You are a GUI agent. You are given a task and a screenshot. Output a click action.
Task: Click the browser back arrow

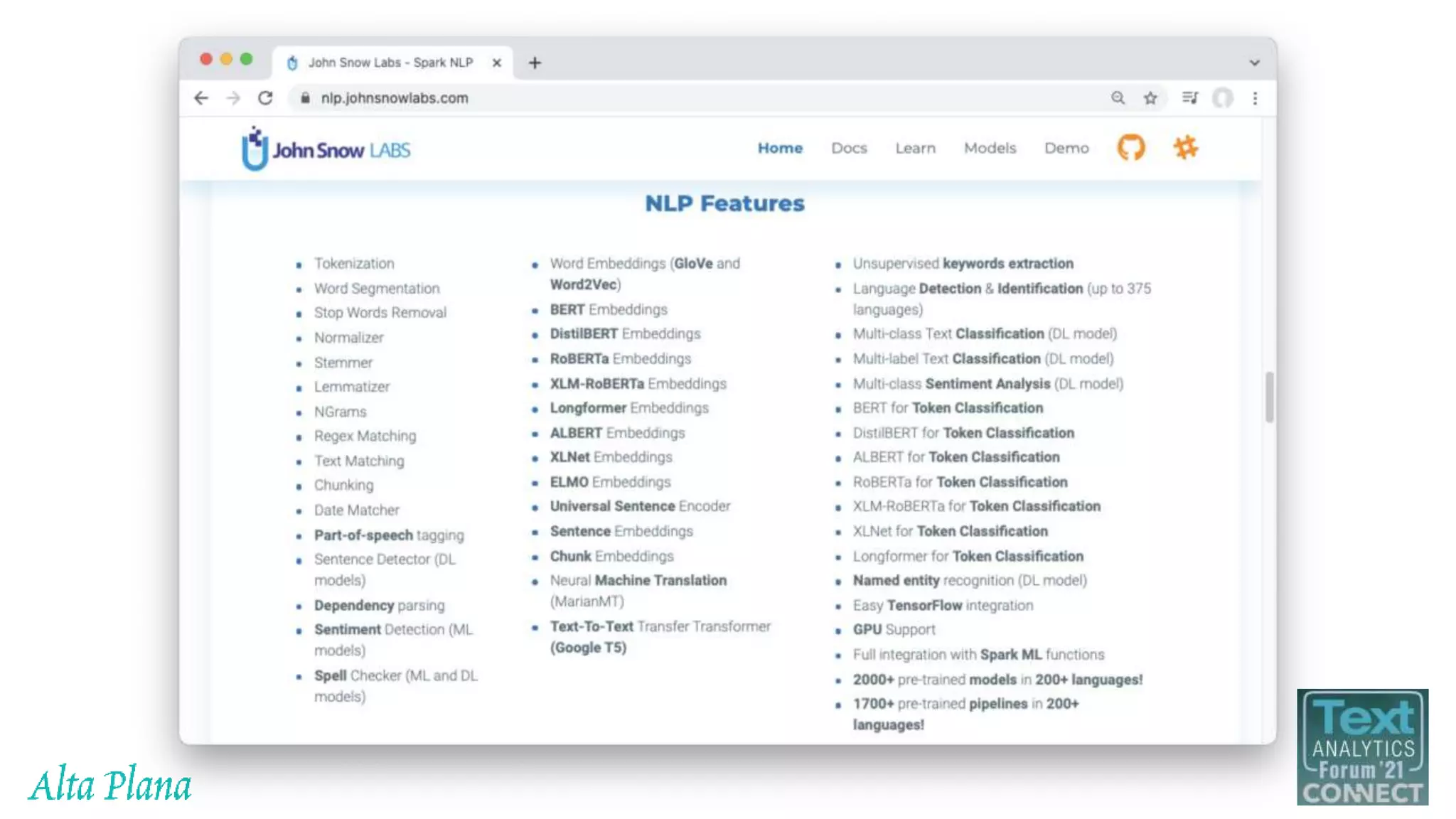[201, 98]
